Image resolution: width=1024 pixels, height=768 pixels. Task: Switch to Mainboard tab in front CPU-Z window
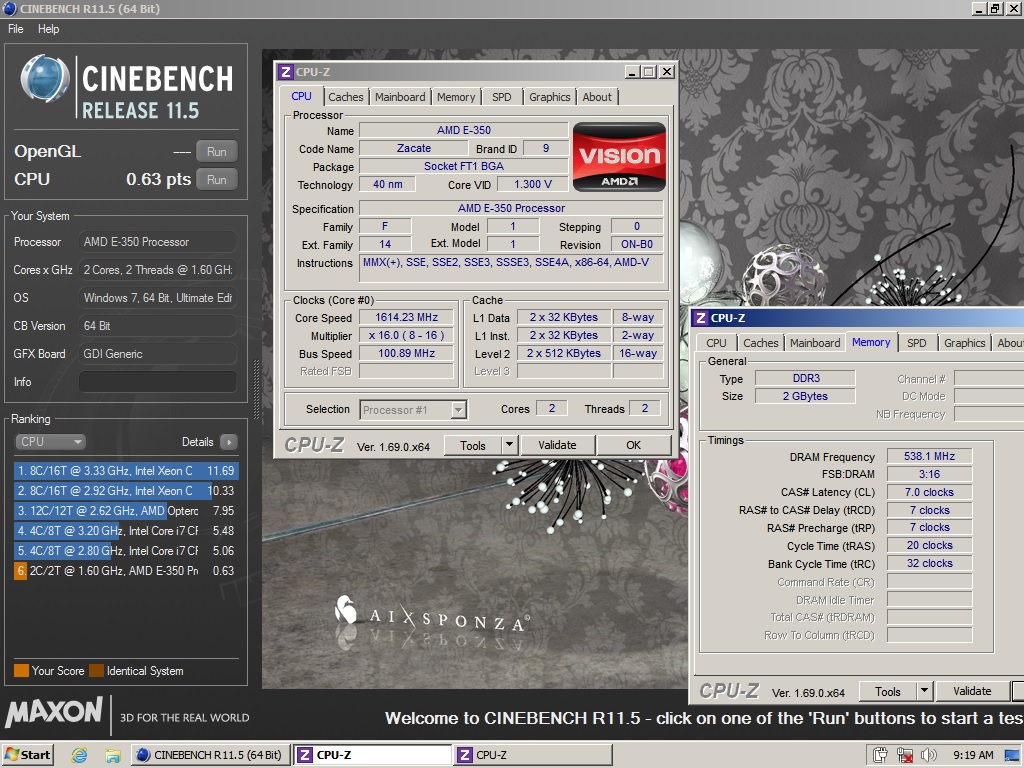point(400,97)
